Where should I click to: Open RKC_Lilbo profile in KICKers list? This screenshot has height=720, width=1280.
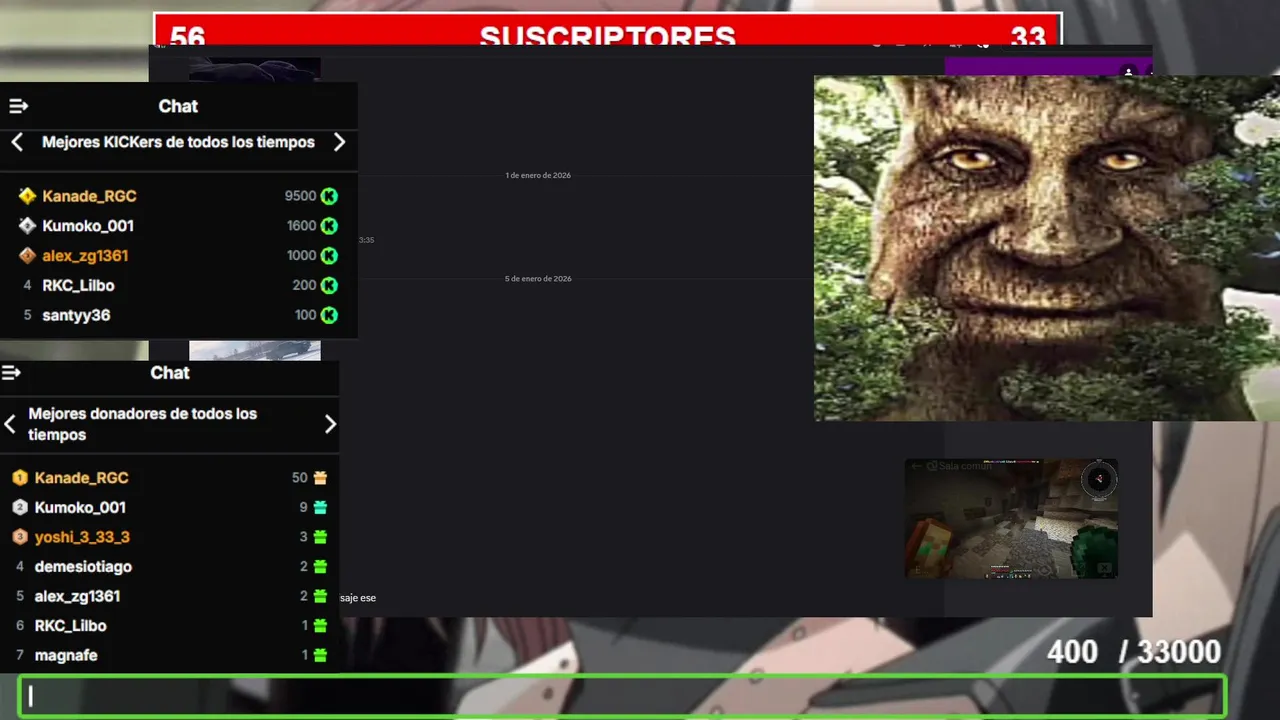[x=78, y=285]
